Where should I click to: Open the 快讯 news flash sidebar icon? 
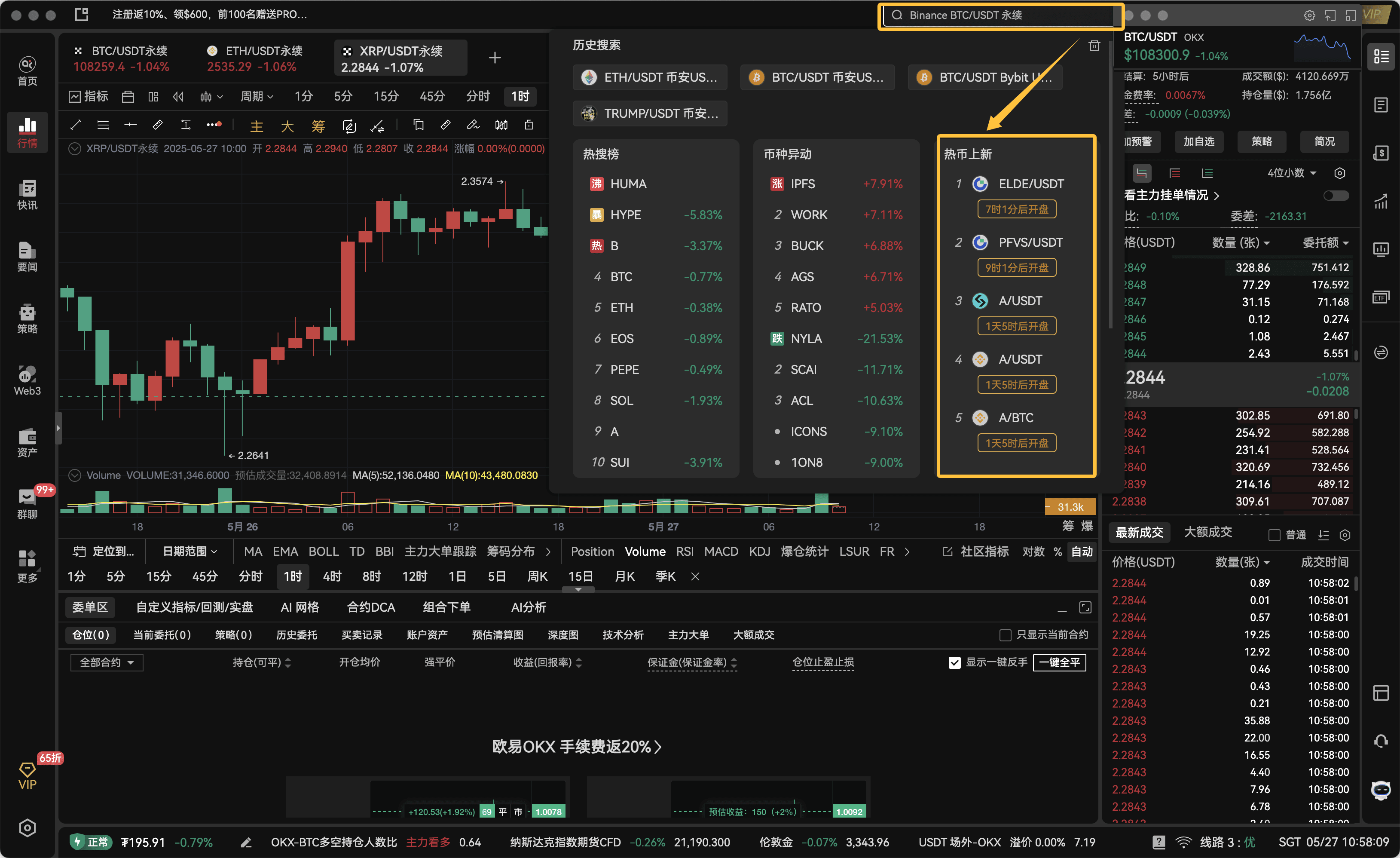pyautogui.click(x=27, y=195)
